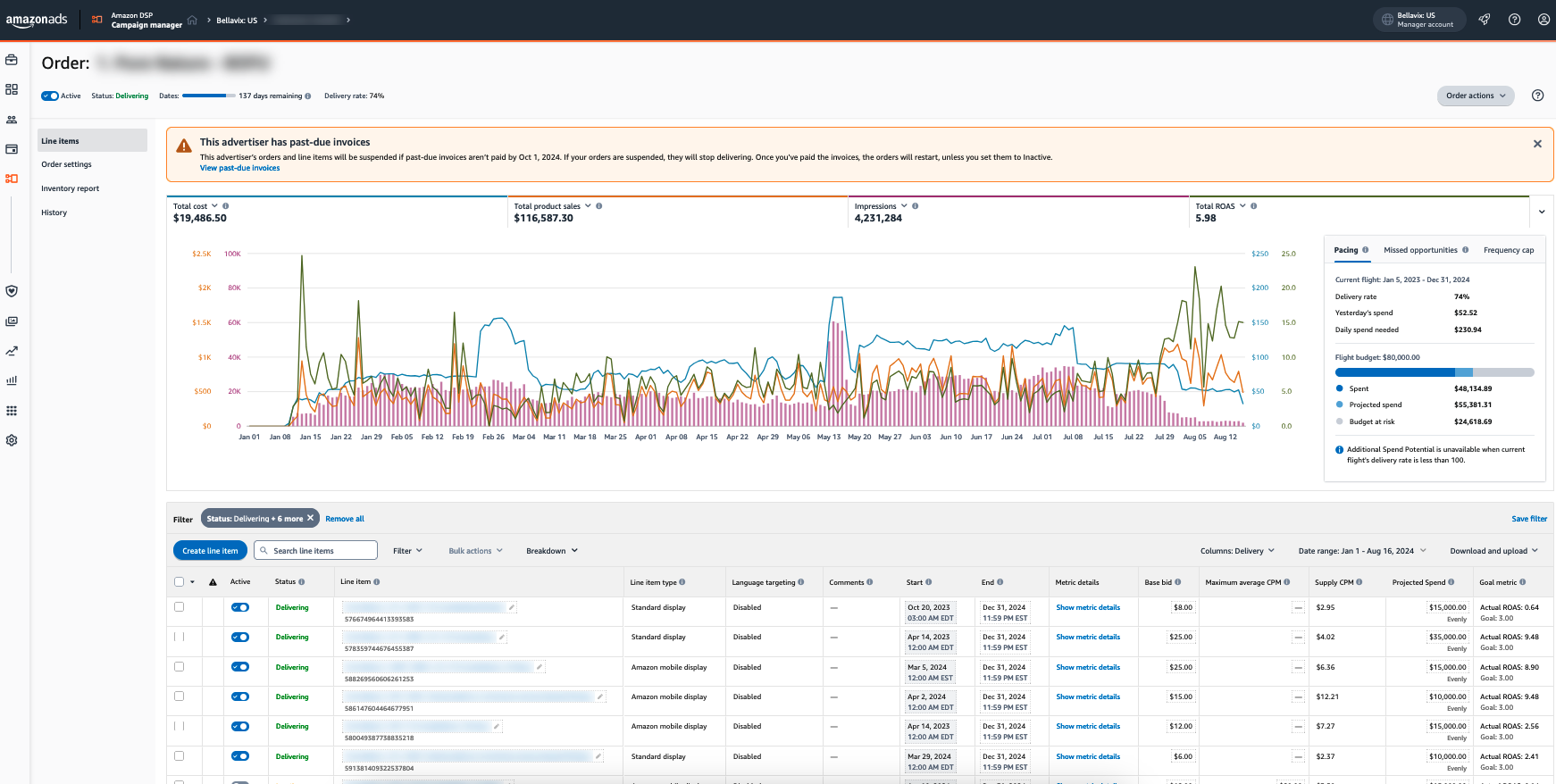Open the Breakdown dropdown

pos(551,551)
